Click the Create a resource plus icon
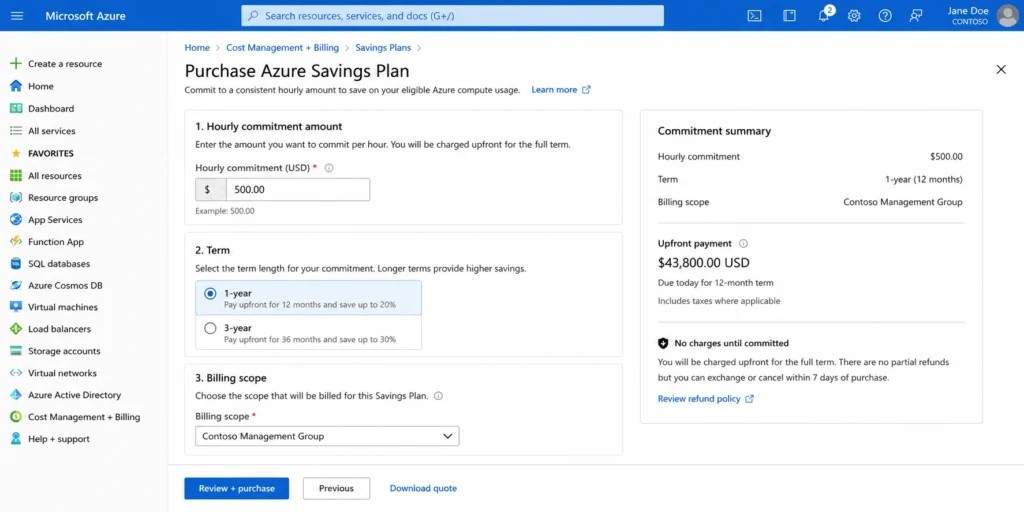Viewport: 1024px width, 512px height. pyautogui.click(x=16, y=63)
